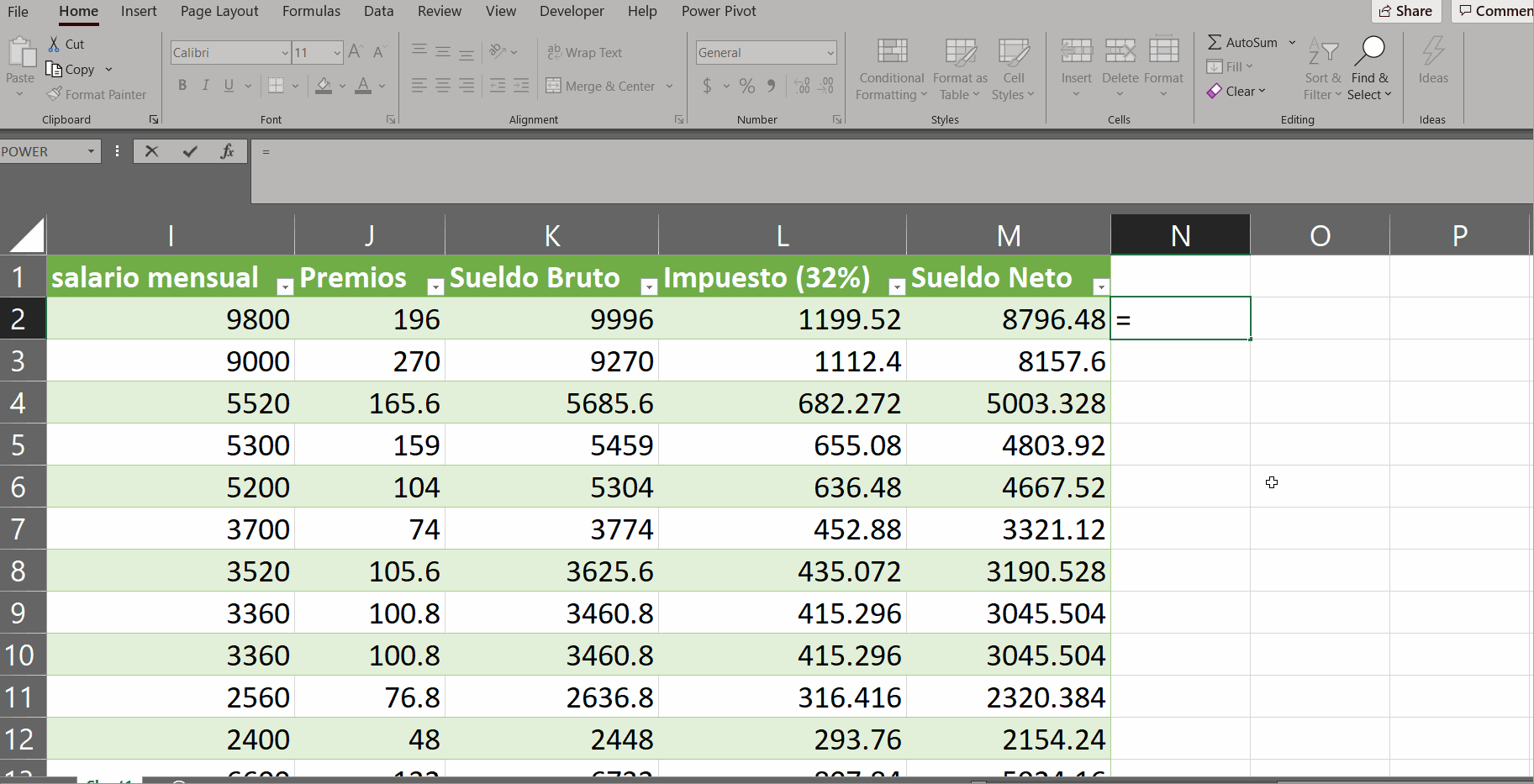Switch to the Data ribbon tab
The height and width of the screenshot is (784, 1534).
coord(378,11)
